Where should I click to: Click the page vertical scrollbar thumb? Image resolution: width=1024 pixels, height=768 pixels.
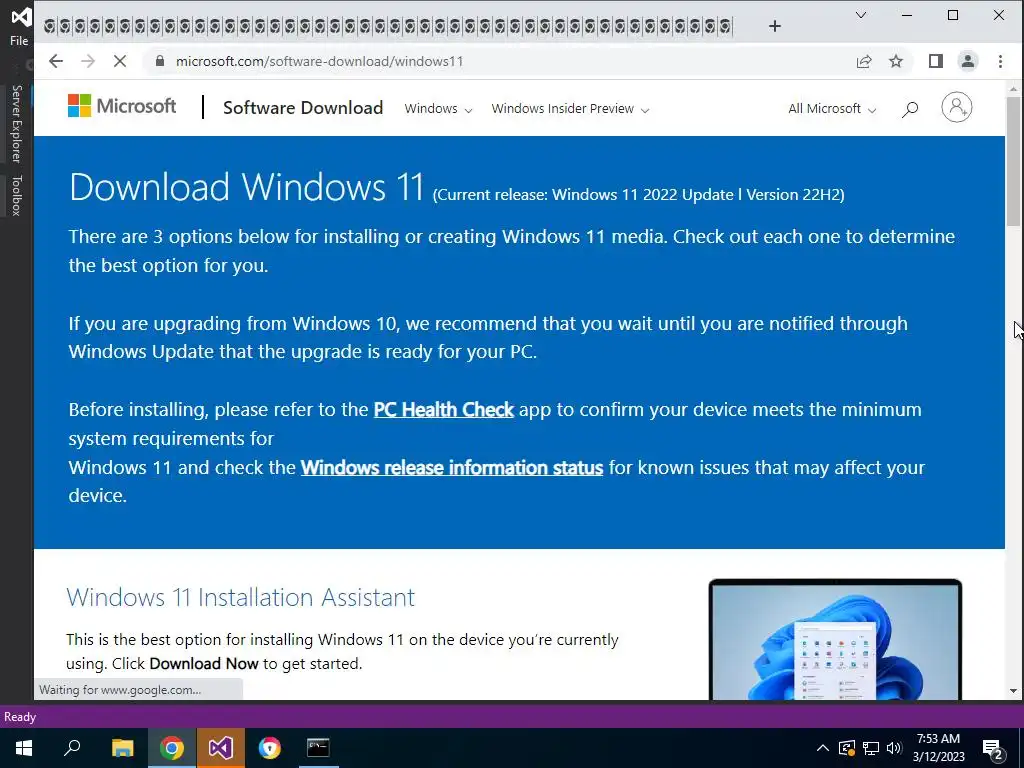pos(1014,161)
